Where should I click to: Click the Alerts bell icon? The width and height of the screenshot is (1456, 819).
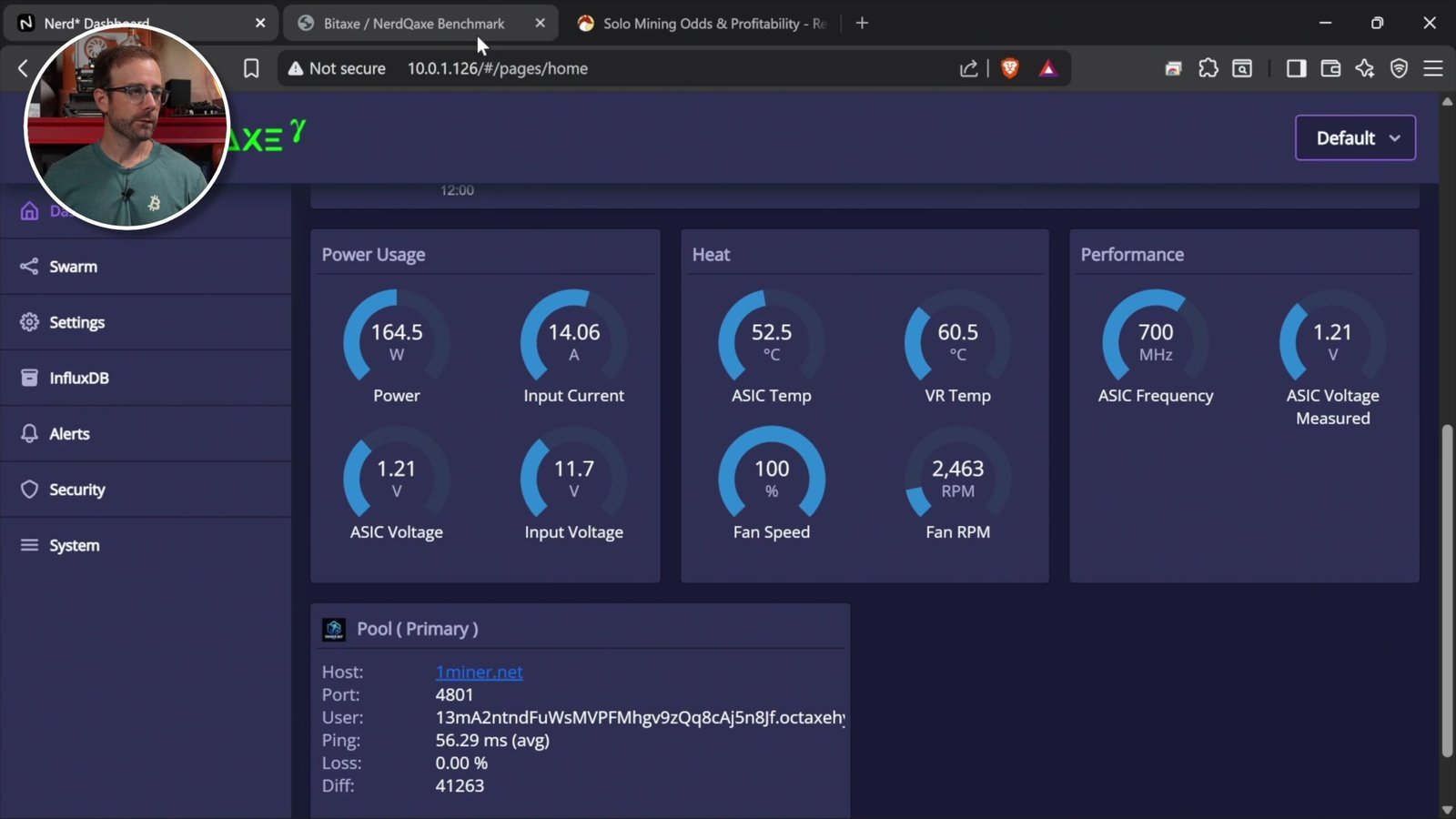tap(29, 434)
